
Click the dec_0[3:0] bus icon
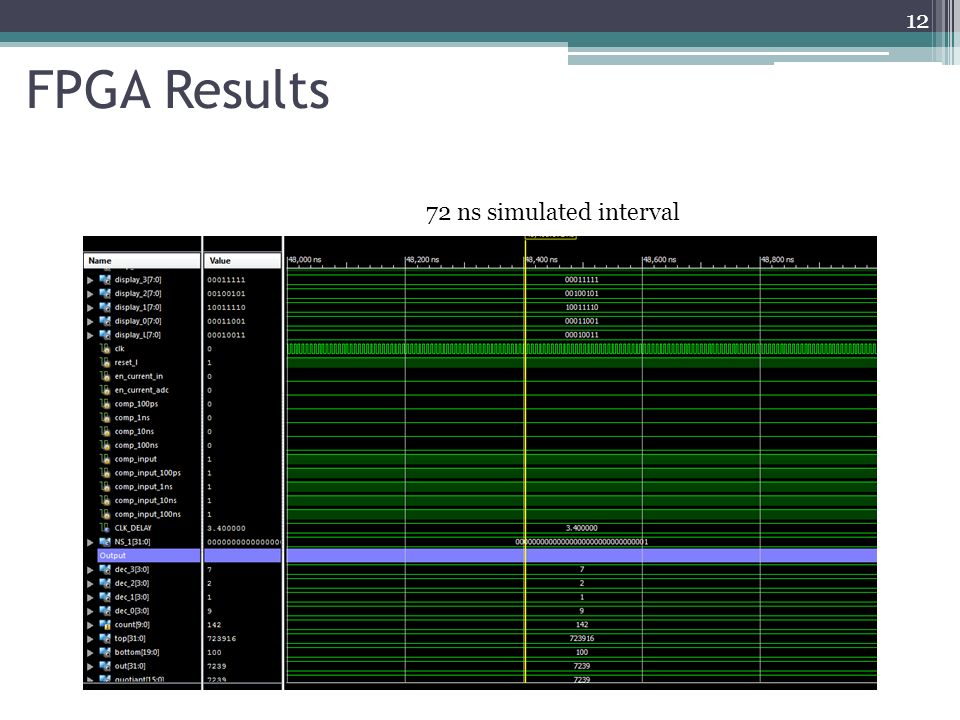click(105, 611)
